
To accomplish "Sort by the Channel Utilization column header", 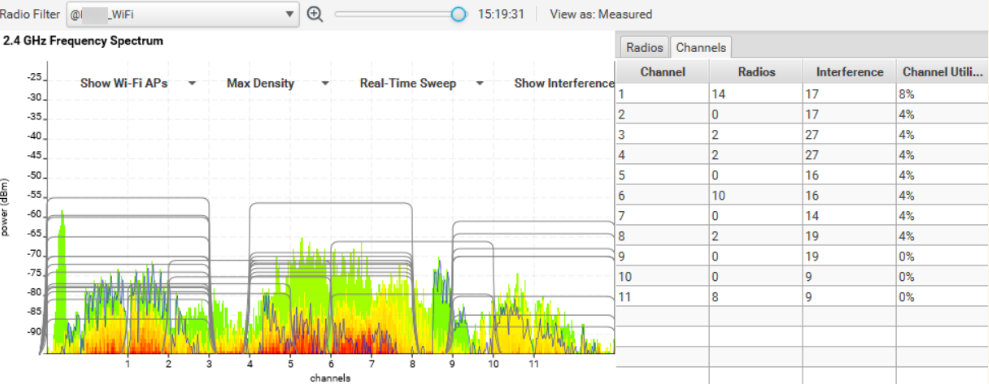I will click(942, 72).
